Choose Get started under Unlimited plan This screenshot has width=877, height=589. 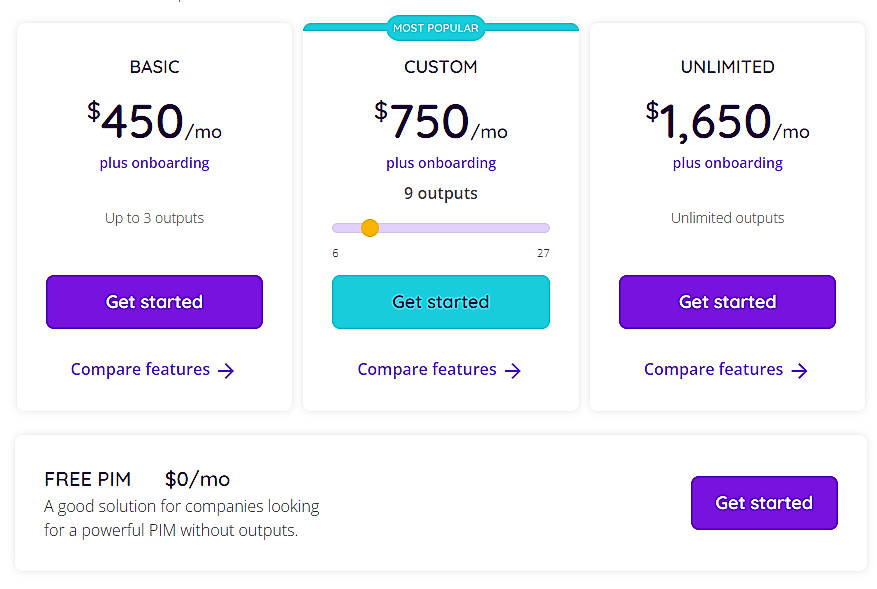pos(727,302)
